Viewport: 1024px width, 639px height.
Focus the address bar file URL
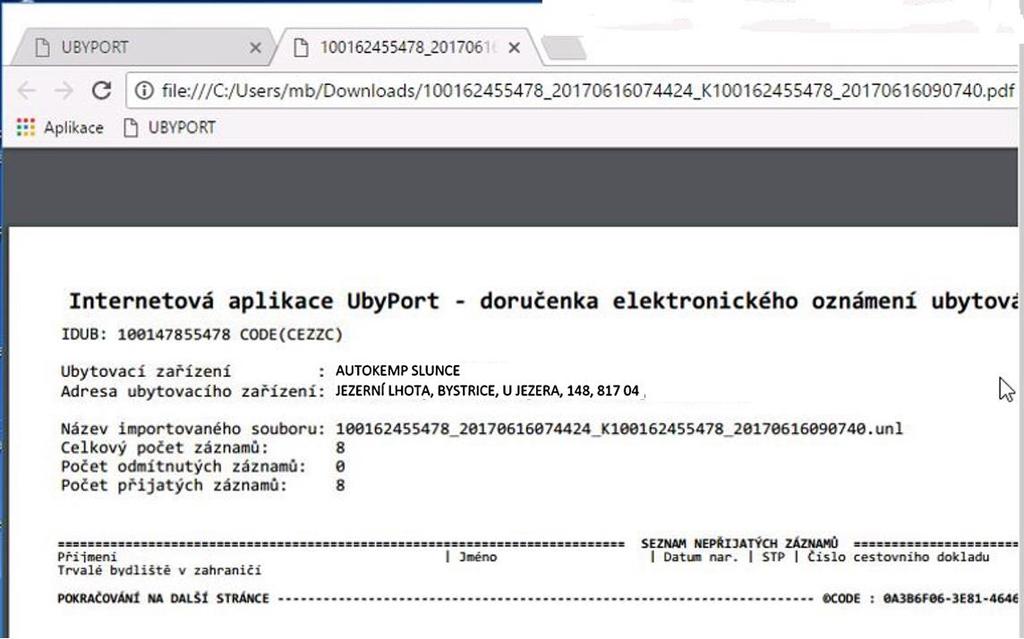[588, 90]
